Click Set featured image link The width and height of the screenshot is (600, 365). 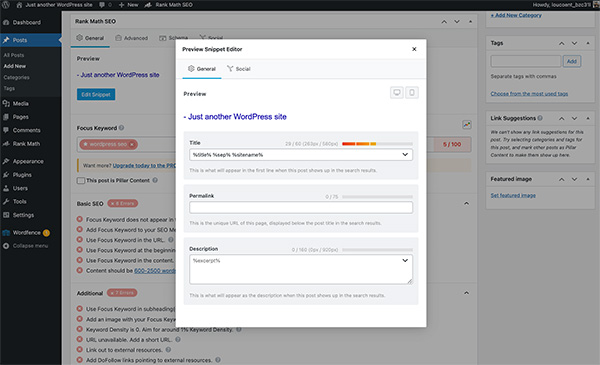(x=513, y=196)
